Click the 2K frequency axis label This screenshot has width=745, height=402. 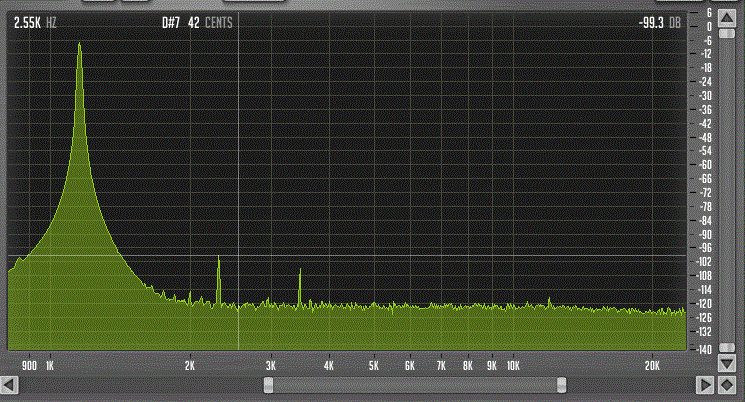[x=190, y=365]
